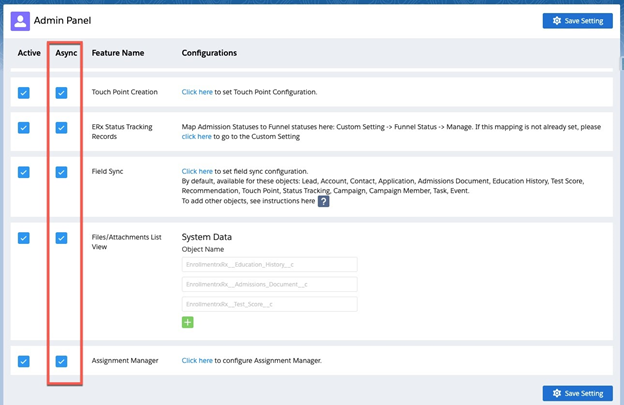Follow 'click here' link to Custom Setting
The width and height of the screenshot is (624, 405).
click(197, 137)
